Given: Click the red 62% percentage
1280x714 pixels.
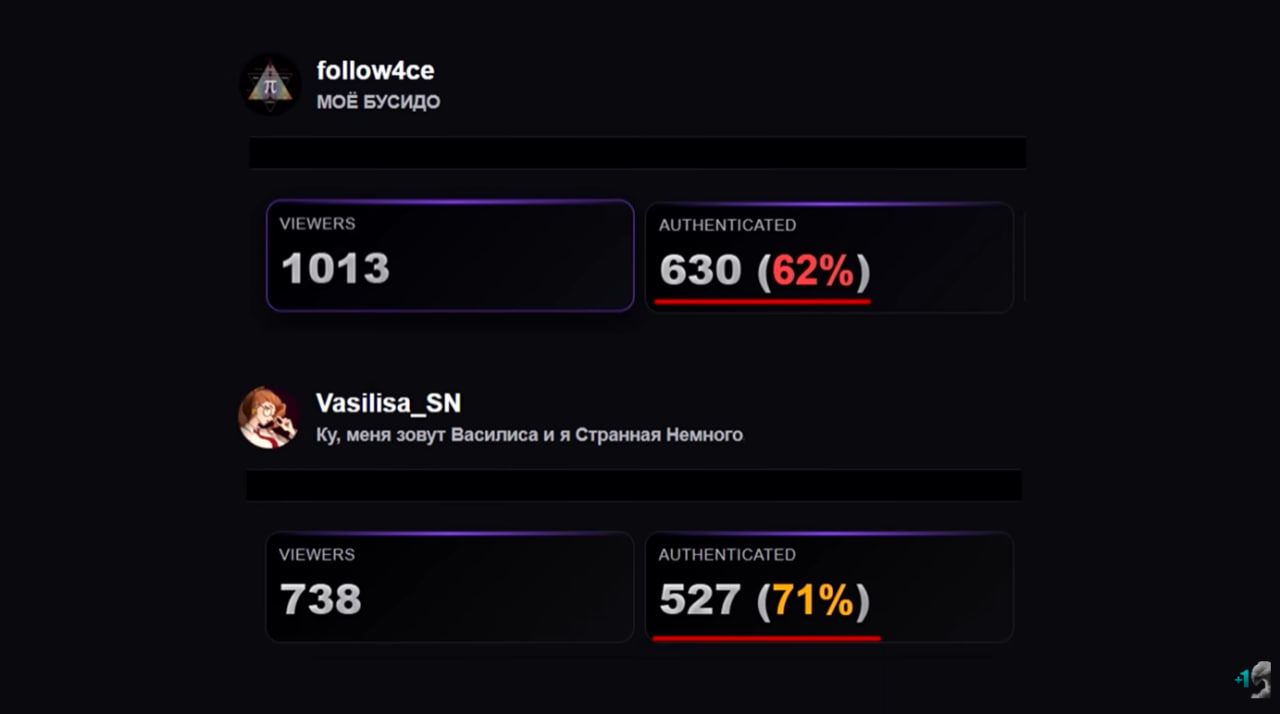Looking at the screenshot, I should click(812, 270).
